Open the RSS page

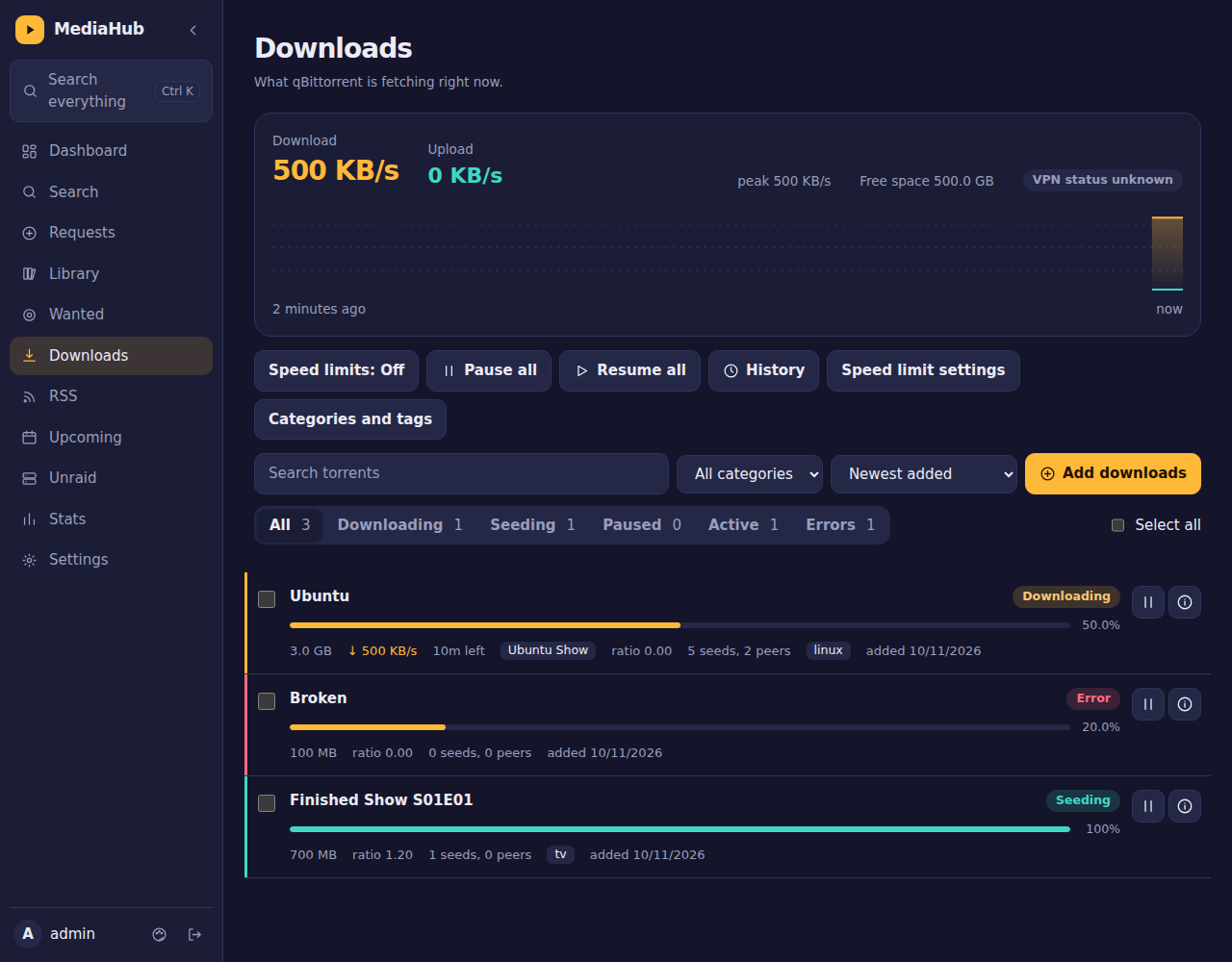(111, 396)
